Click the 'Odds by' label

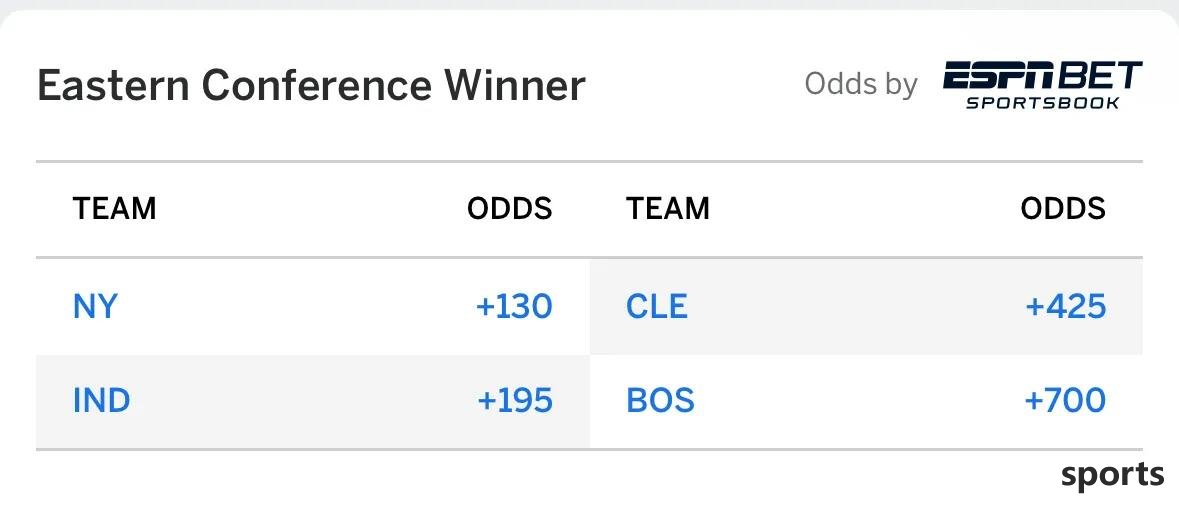[861, 83]
